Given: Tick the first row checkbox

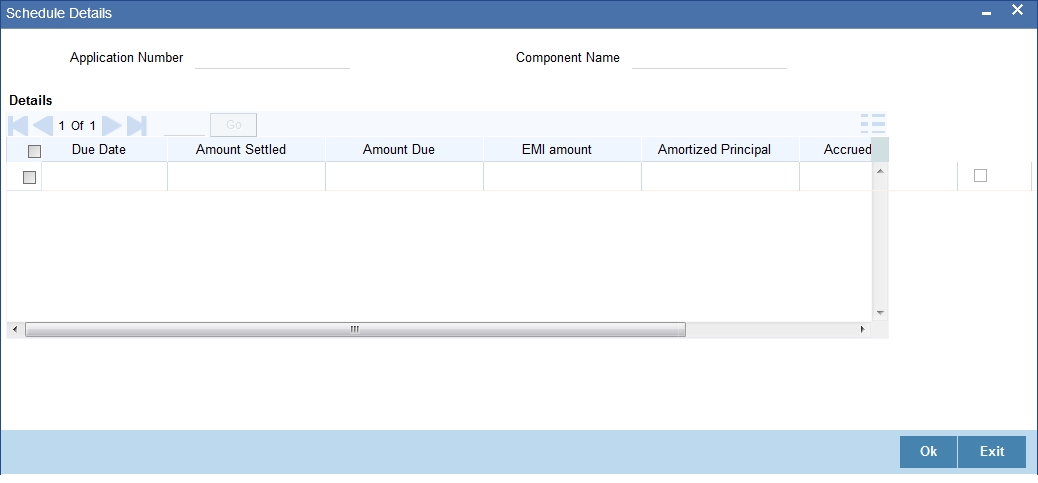Looking at the screenshot, I should click(x=29, y=177).
